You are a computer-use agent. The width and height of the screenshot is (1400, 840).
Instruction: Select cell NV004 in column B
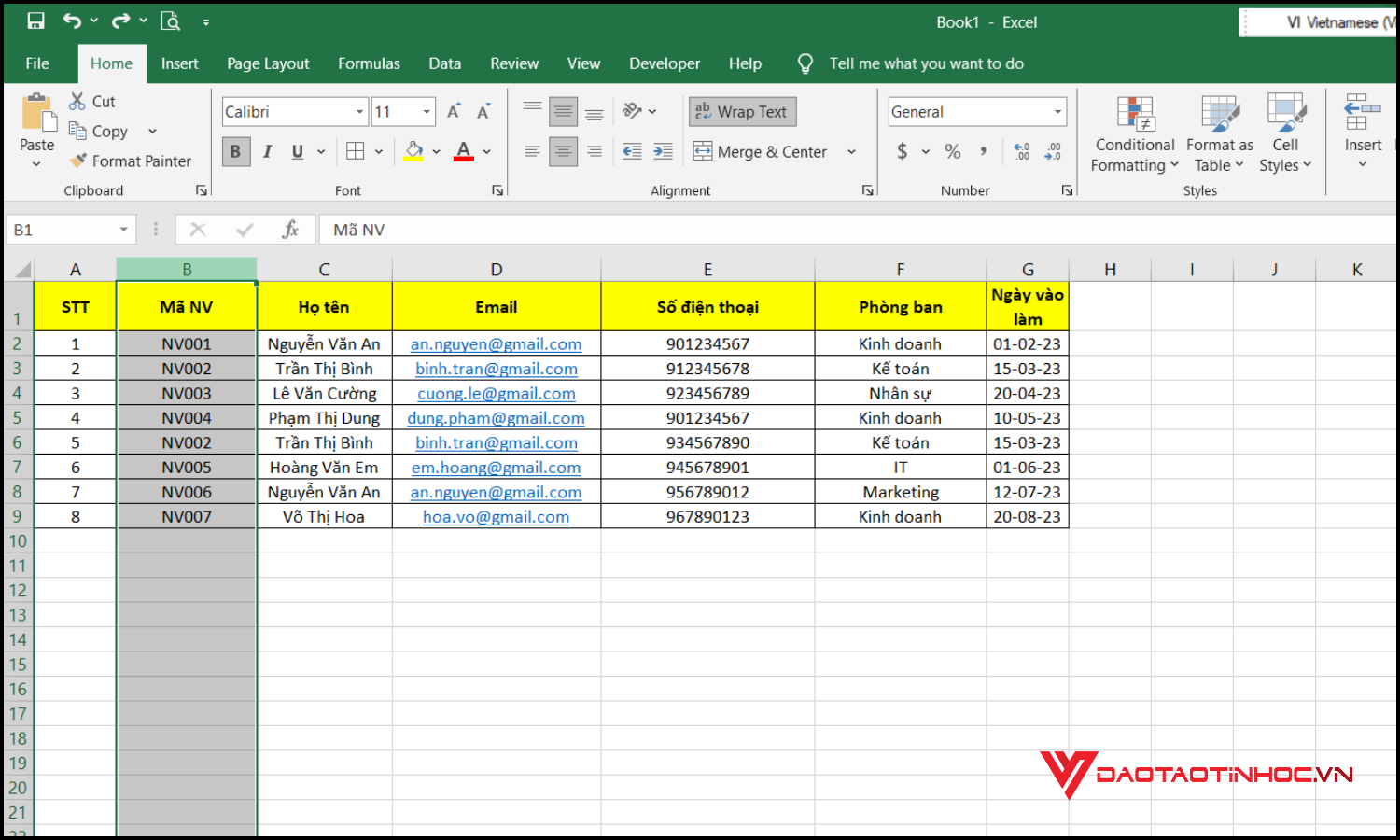pyautogui.click(x=187, y=417)
